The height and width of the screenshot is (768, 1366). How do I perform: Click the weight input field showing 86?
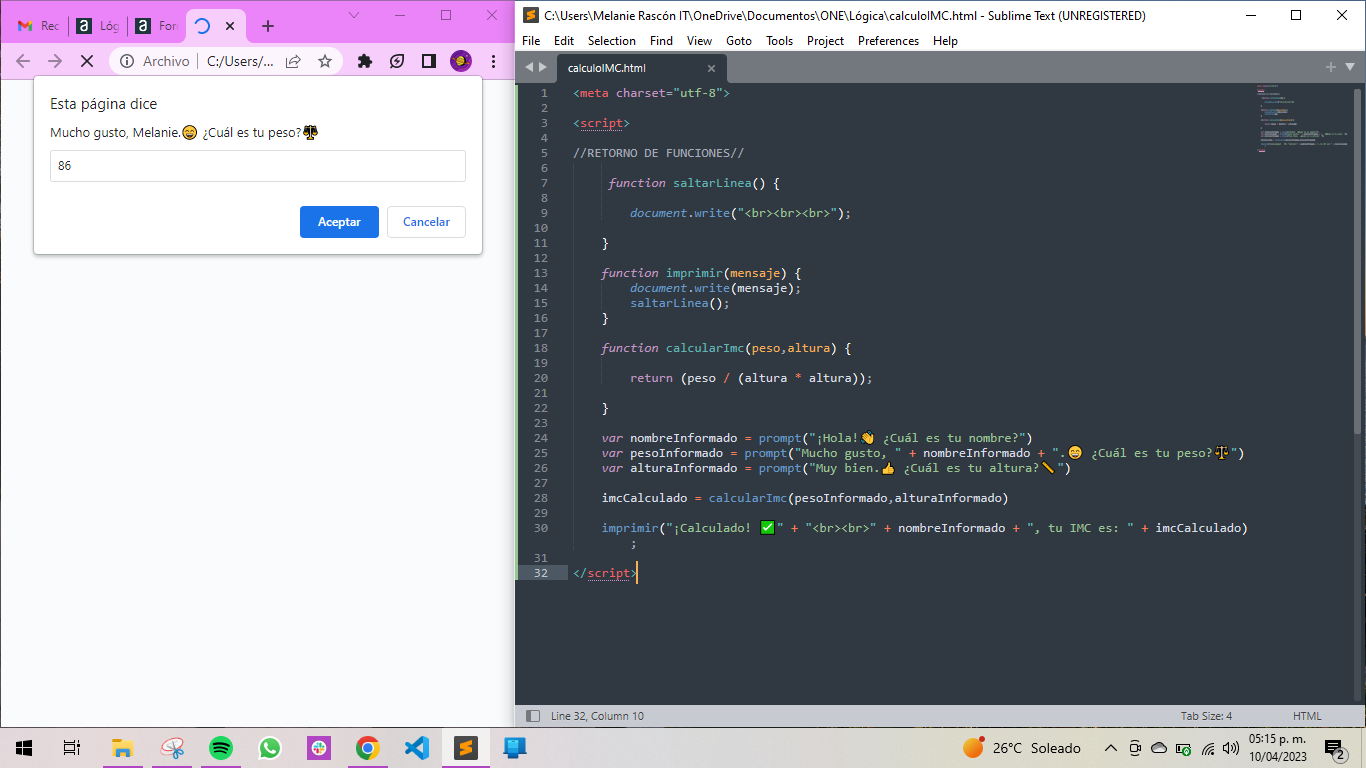click(x=258, y=166)
